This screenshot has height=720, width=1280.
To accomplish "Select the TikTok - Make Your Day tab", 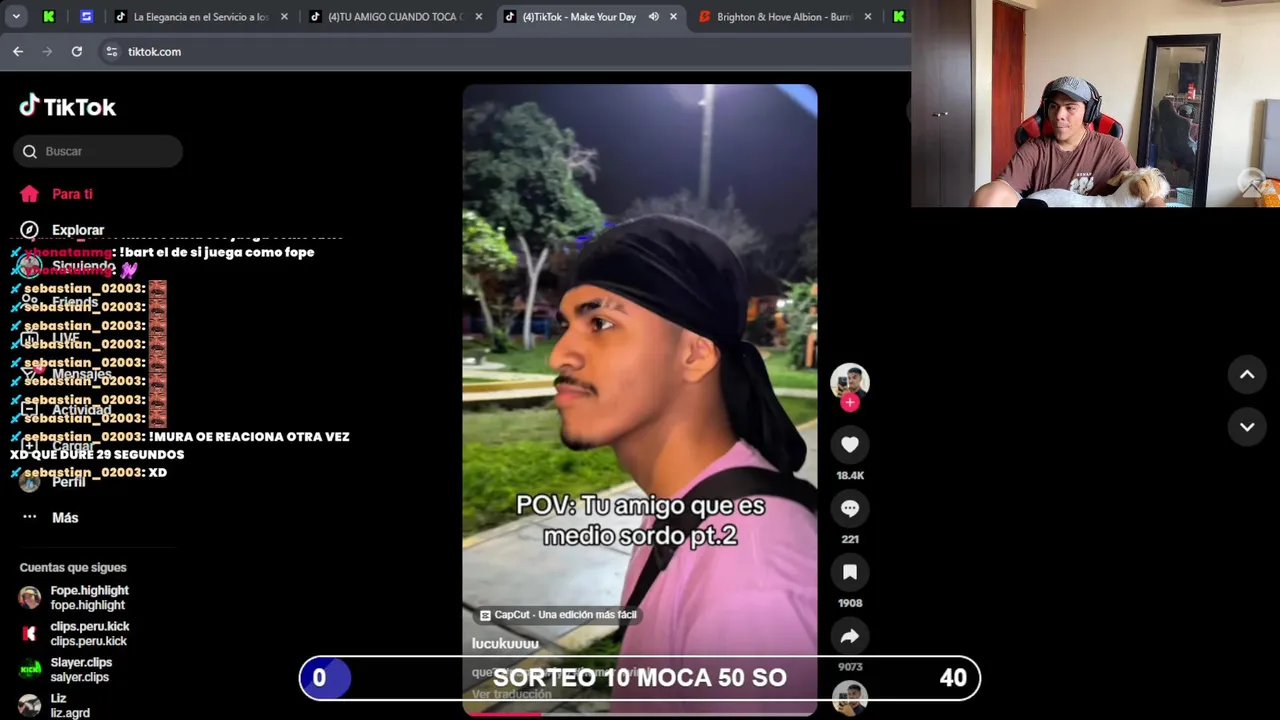I will point(579,17).
